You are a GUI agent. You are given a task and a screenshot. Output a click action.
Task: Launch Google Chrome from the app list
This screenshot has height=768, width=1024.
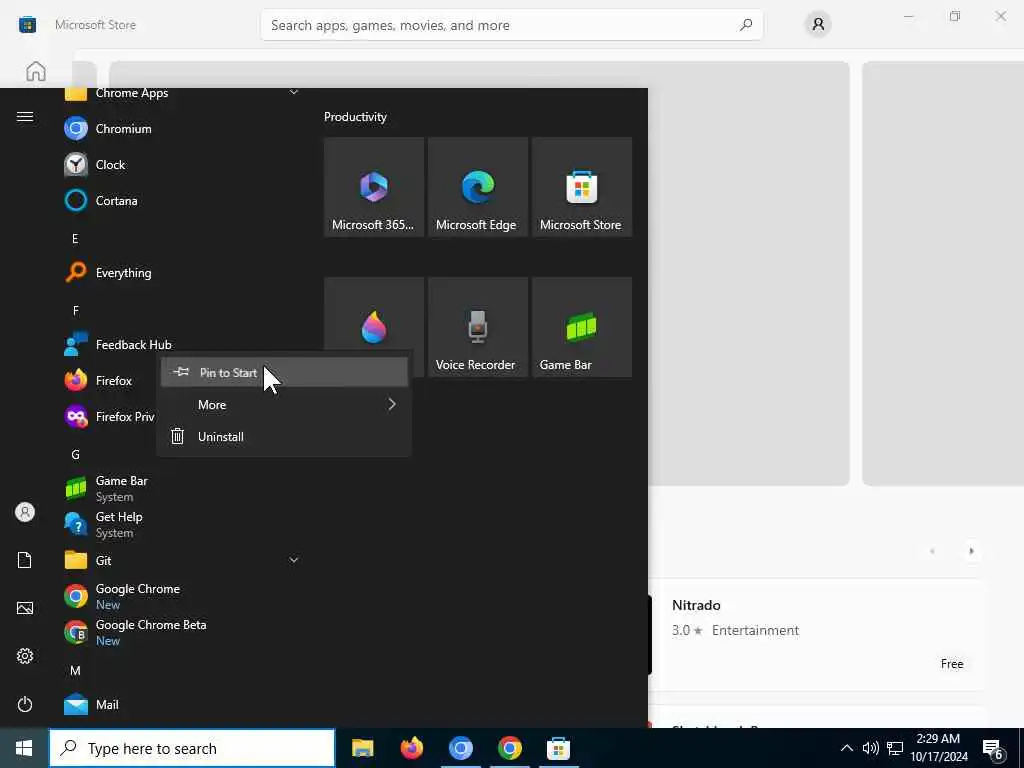pos(182,596)
